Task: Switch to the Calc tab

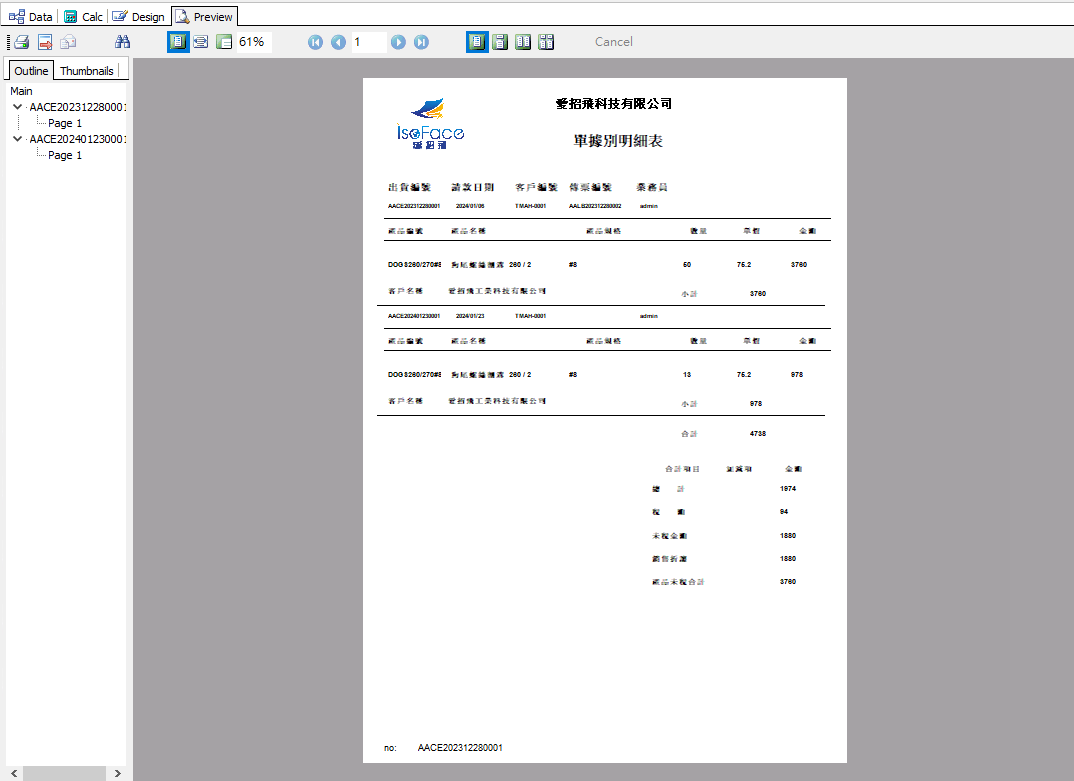Action: click(83, 16)
